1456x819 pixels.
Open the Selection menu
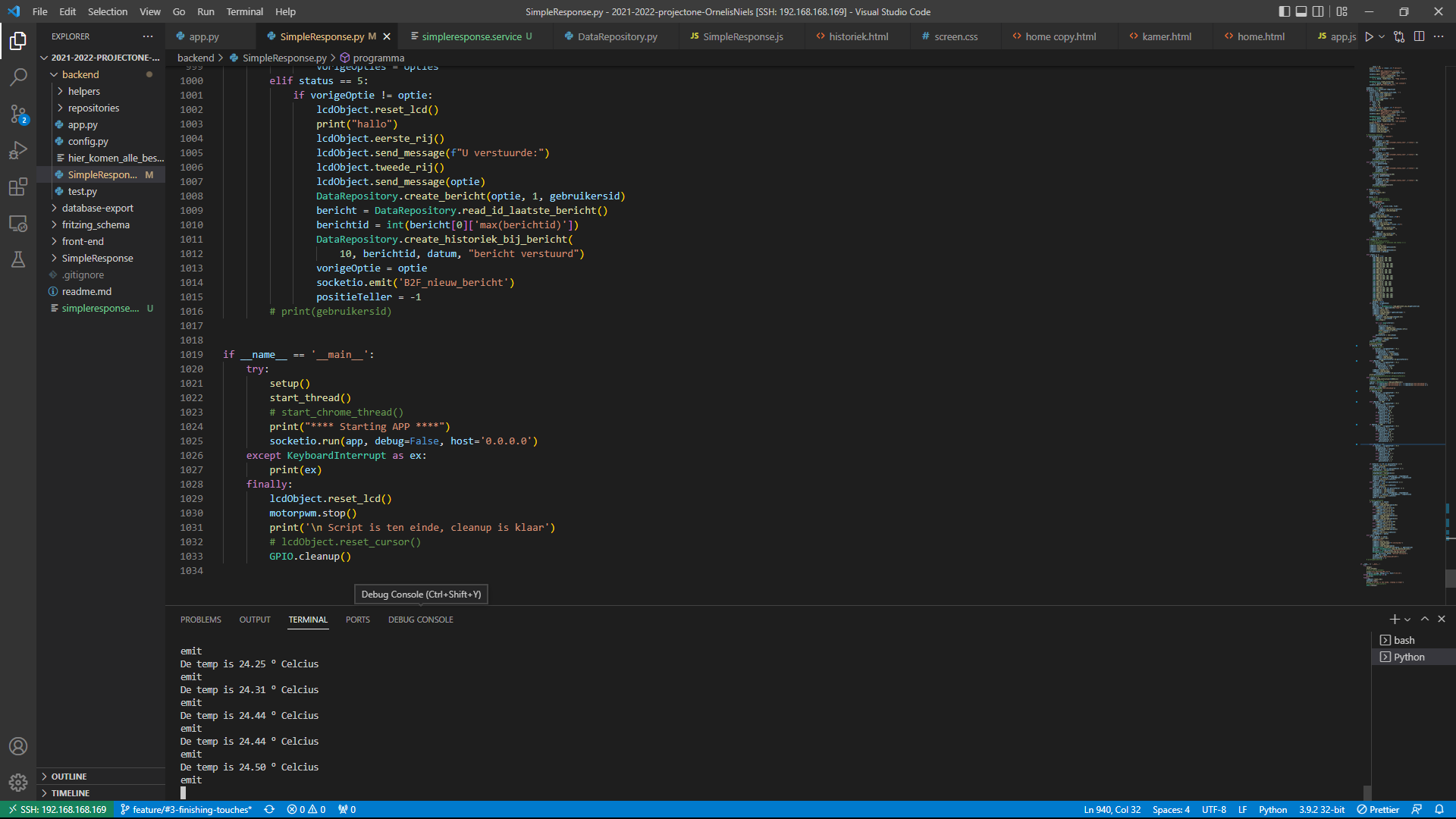(108, 11)
